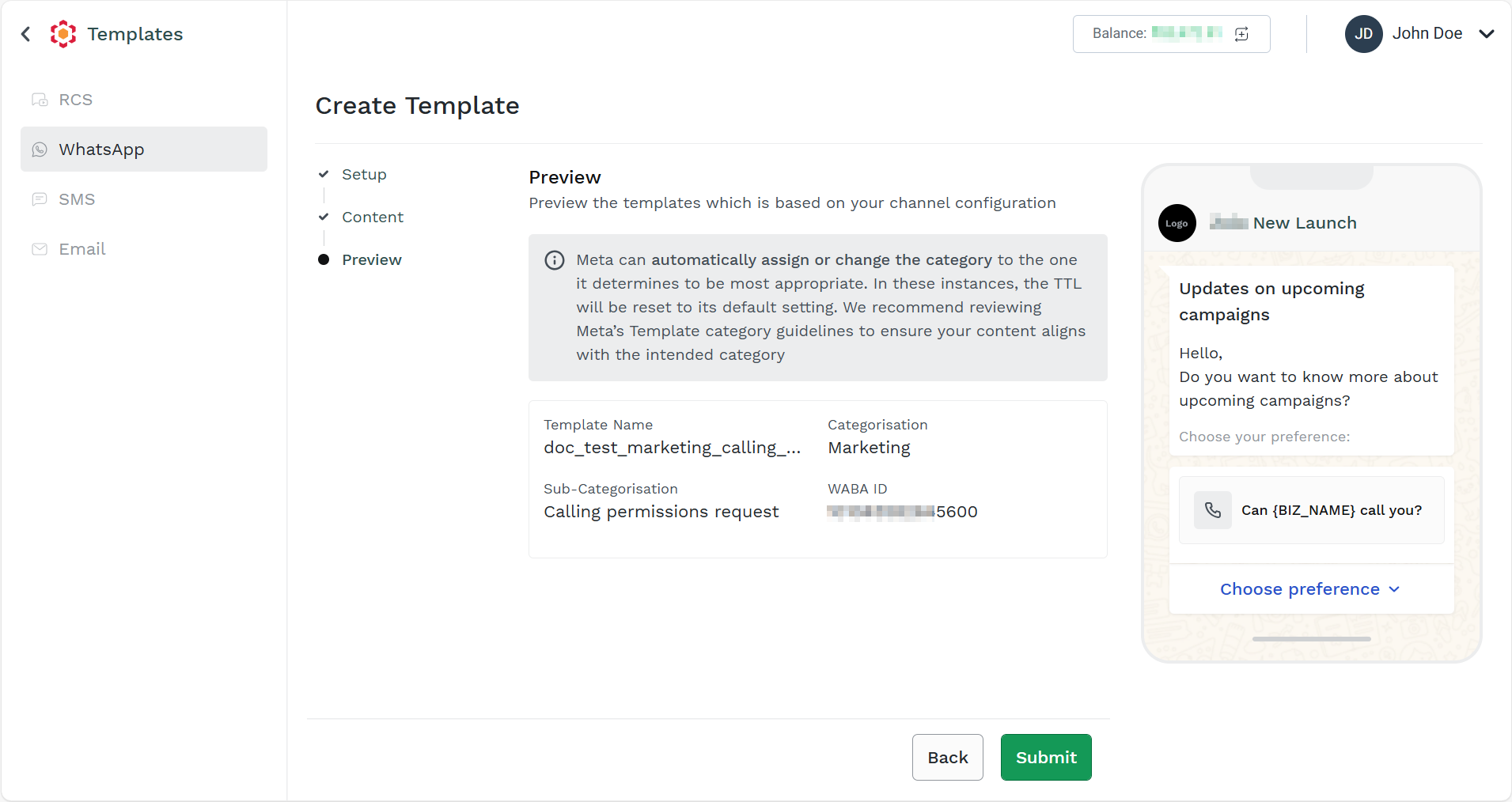The width and height of the screenshot is (1512, 802).
Task: Open the John Doe account dropdown chevron
Action: (x=1487, y=34)
